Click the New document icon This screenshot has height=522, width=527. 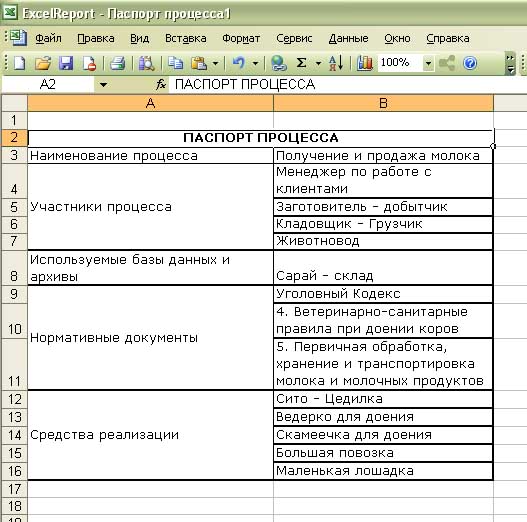19,63
